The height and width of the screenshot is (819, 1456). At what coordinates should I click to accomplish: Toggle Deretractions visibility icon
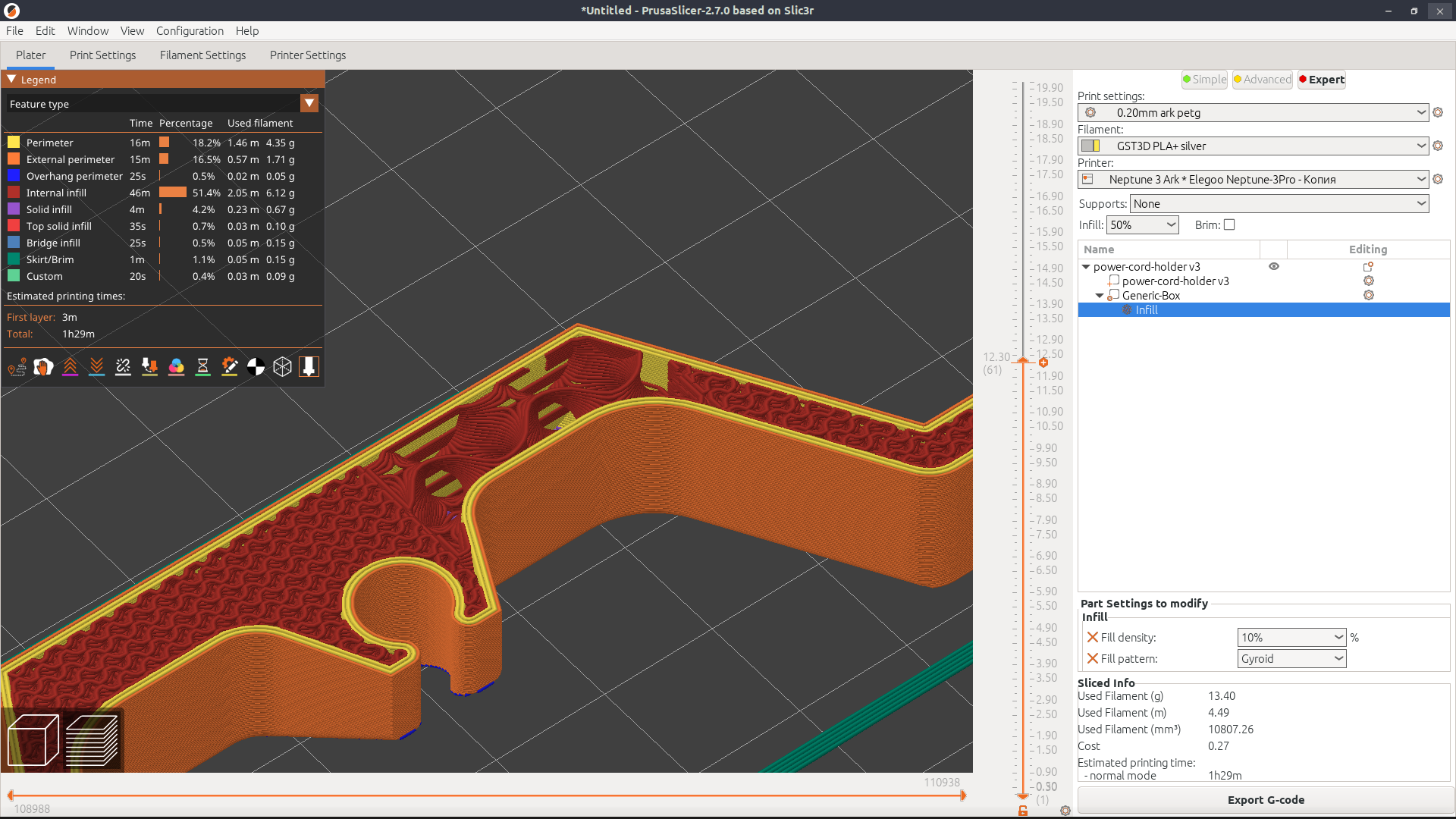96,367
